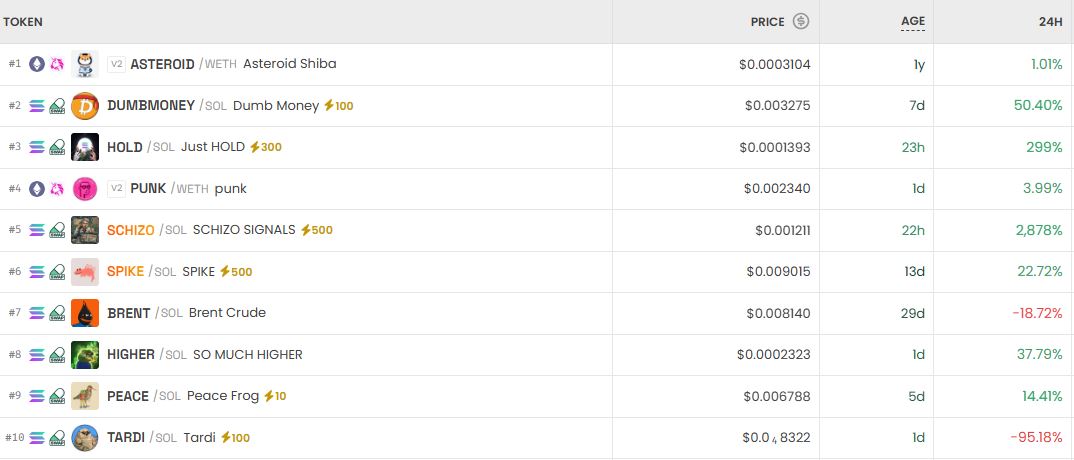Click the V2 label on the ASTEROID row
This screenshot has height=460, width=1074.
point(116,64)
